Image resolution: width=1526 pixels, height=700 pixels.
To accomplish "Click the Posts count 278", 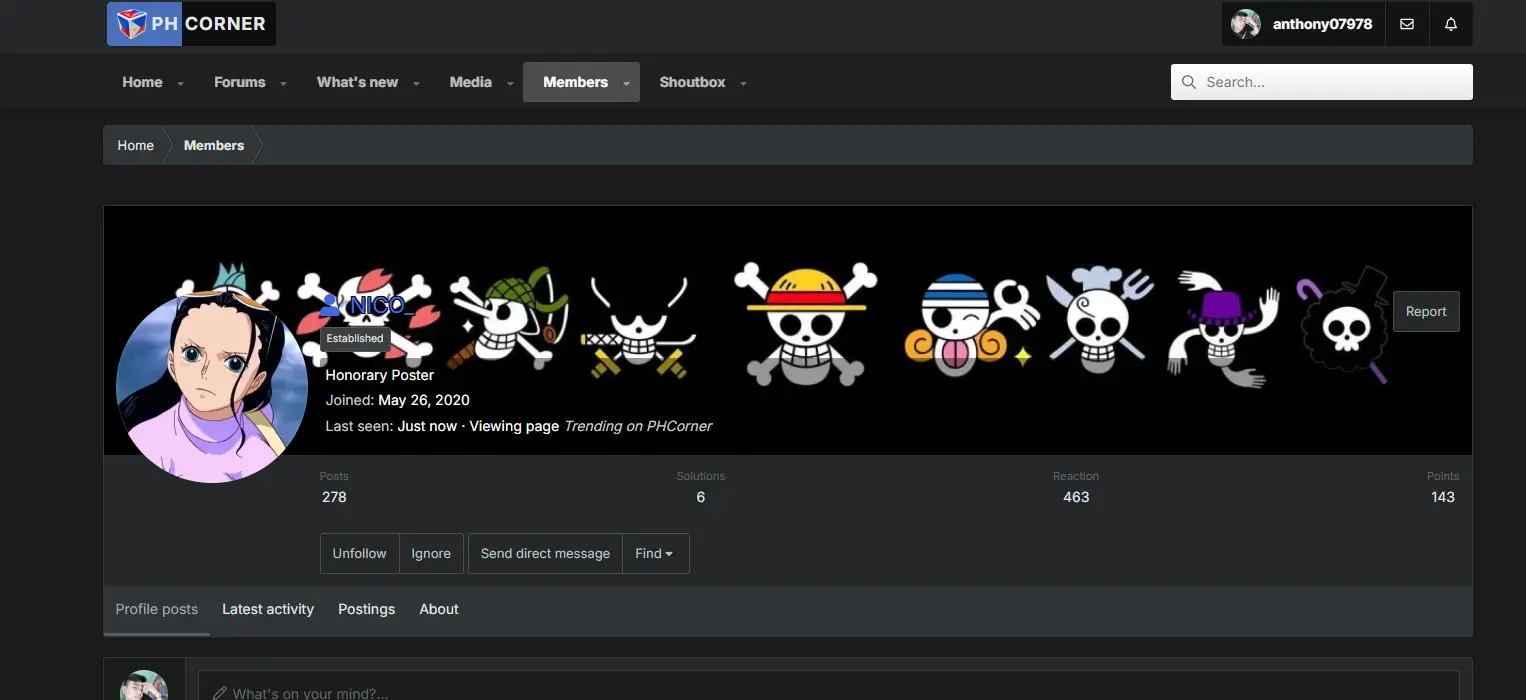I will point(334,497).
